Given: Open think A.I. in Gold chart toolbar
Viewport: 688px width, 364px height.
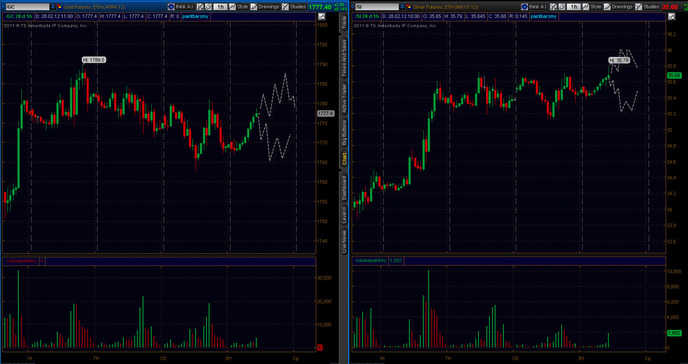Looking at the screenshot, I should pyautogui.click(x=181, y=7).
